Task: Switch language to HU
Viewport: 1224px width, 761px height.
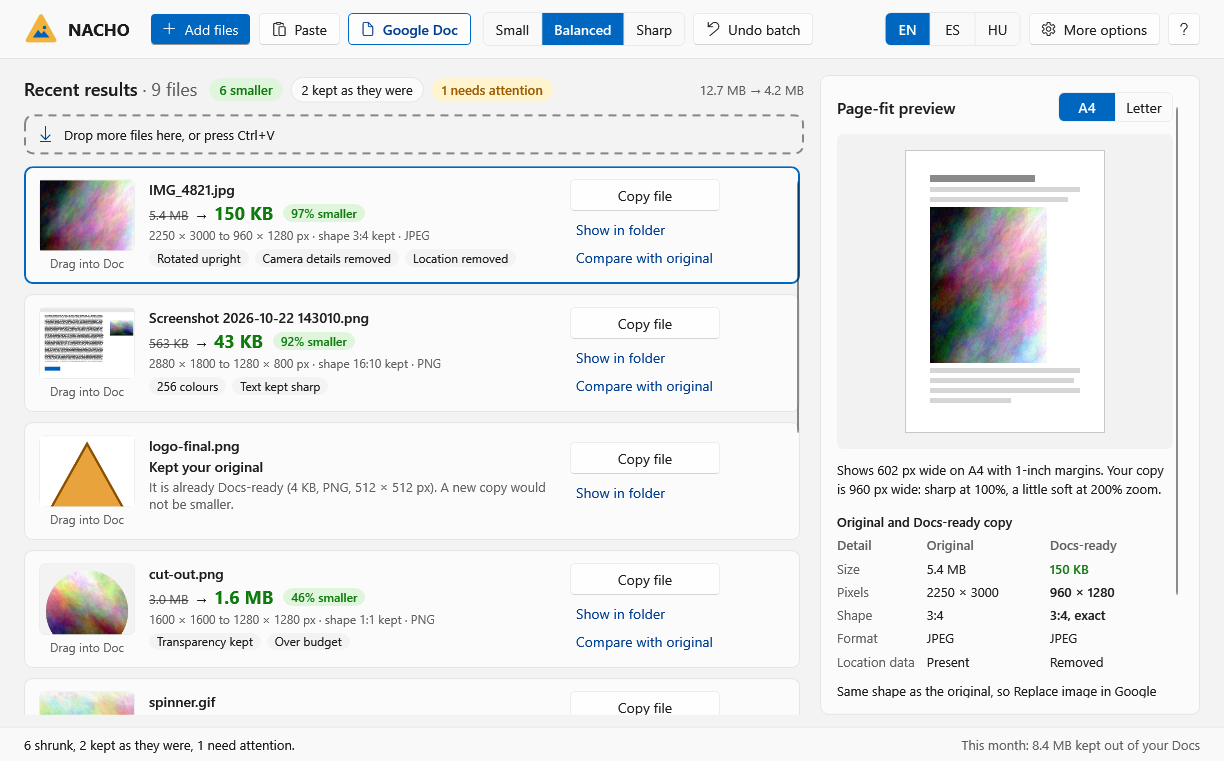Action: pos(997,29)
